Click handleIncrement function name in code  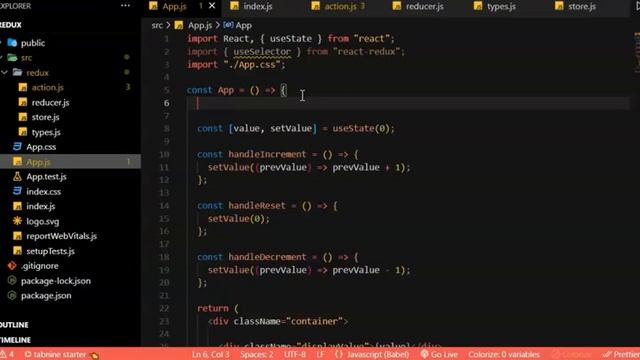pyautogui.click(x=267, y=154)
